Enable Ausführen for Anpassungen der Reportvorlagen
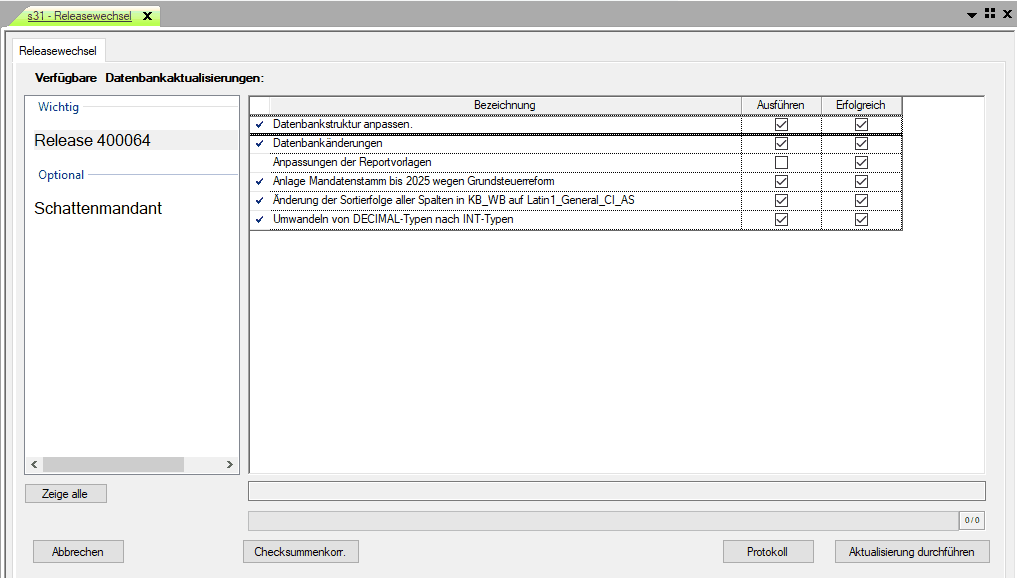The image size is (1017, 578). (781, 163)
